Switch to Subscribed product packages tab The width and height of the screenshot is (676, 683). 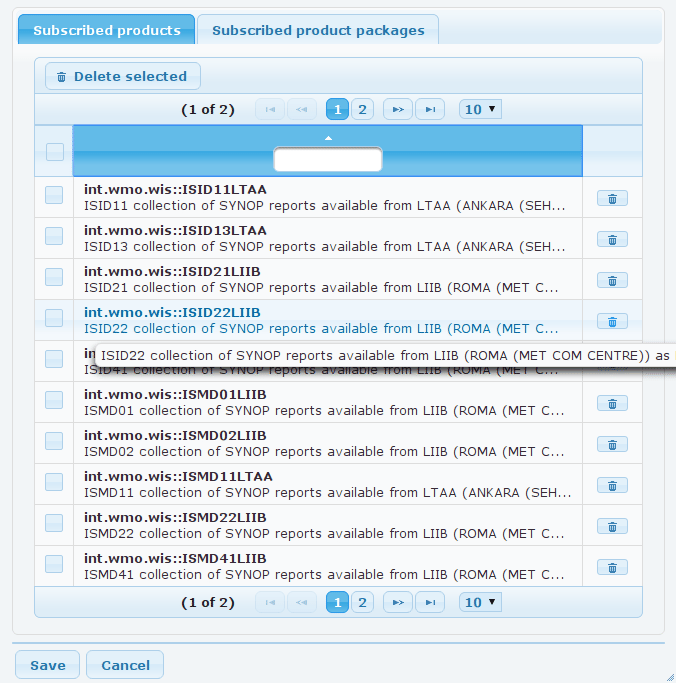(x=318, y=30)
